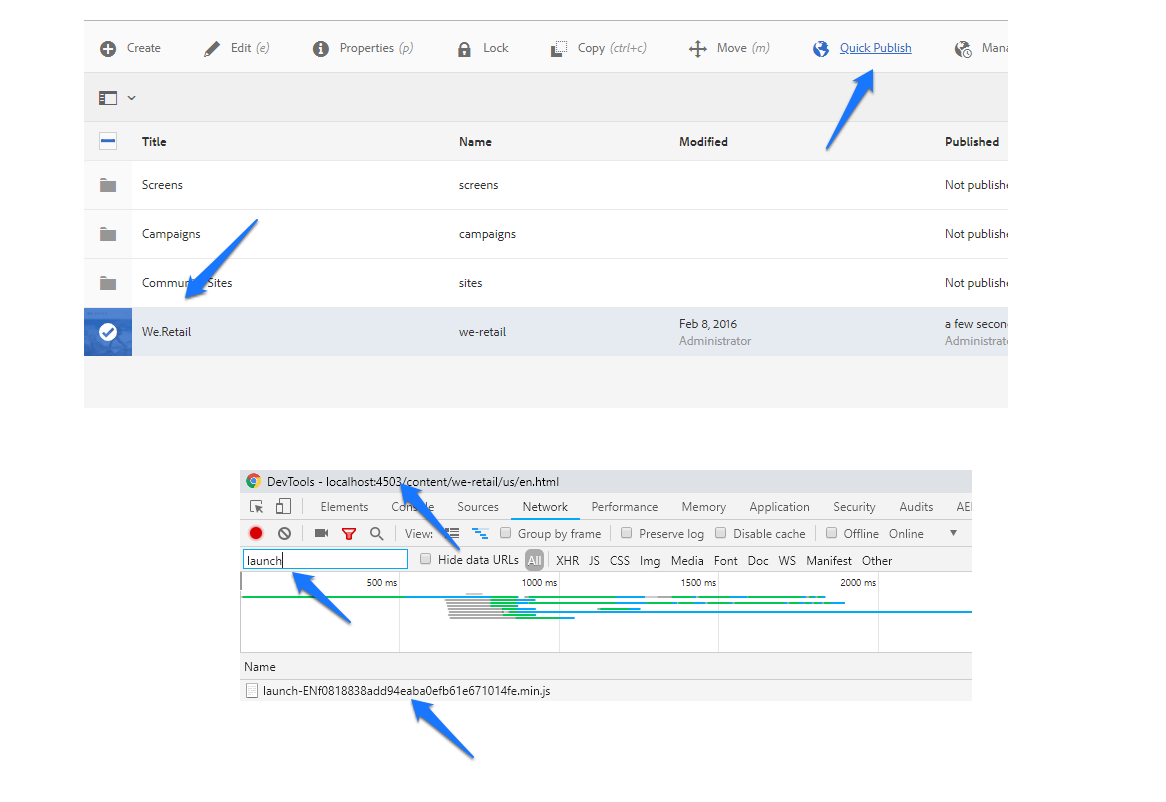Switch to the Performance tab
Viewport: 1166px width, 802px height.
click(624, 507)
